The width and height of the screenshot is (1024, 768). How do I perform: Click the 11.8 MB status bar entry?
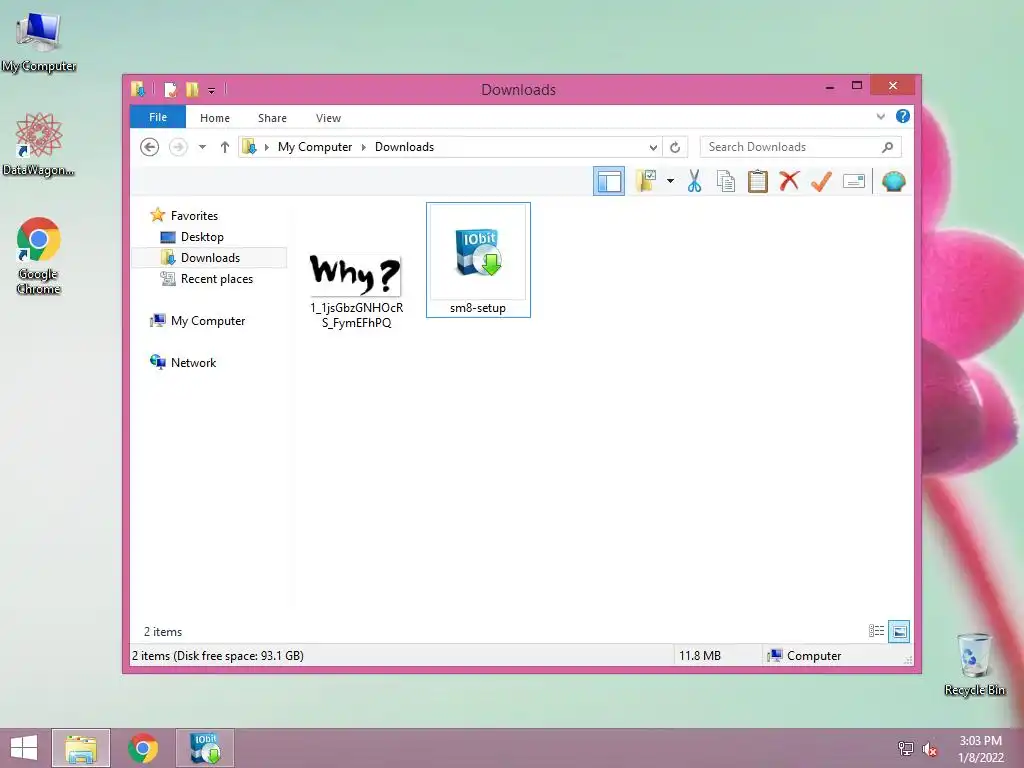[x=699, y=656]
